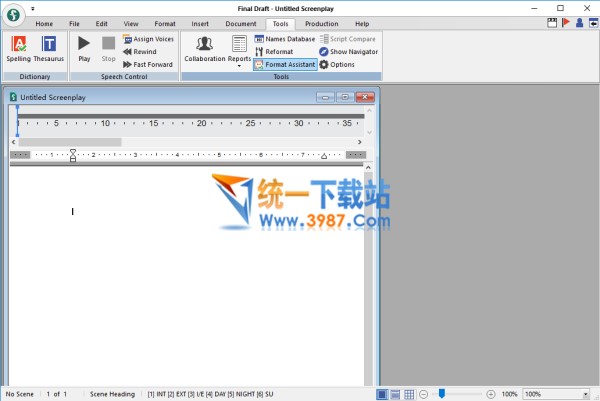Click the zoom slider handle
This screenshot has height=401, width=600.
pyautogui.click(x=442, y=393)
